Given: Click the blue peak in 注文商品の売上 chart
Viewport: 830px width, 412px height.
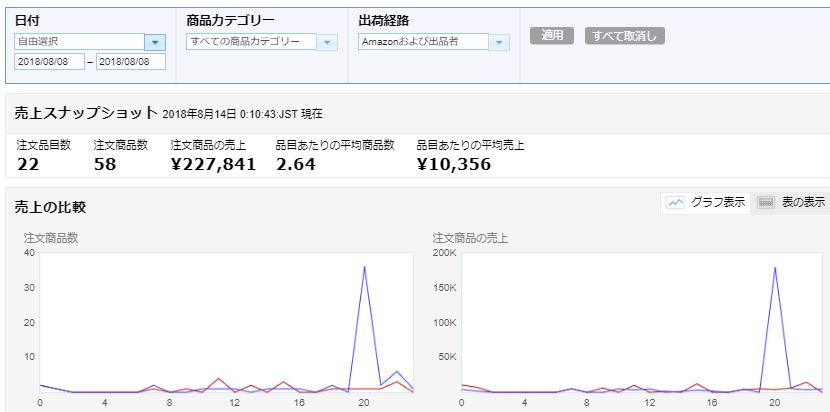Looking at the screenshot, I should click(x=775, y=267).
